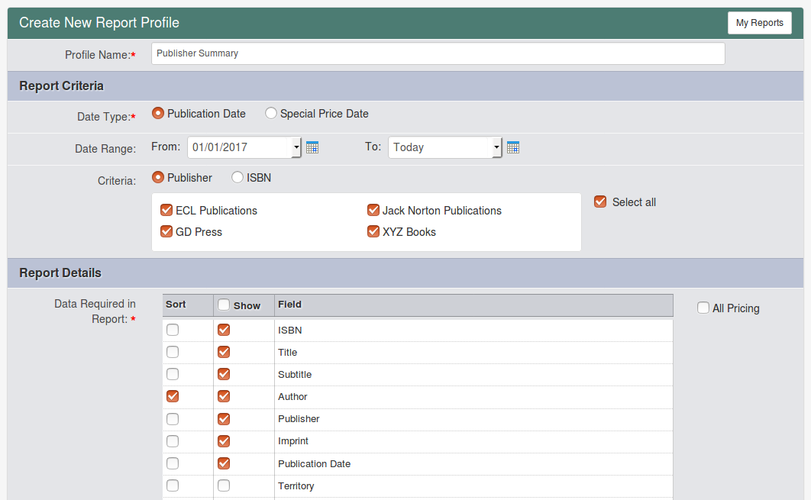This screenshot has height=500, width=811.
Task: Choose the Publisher criteria radio button
Action: [158, 178]
